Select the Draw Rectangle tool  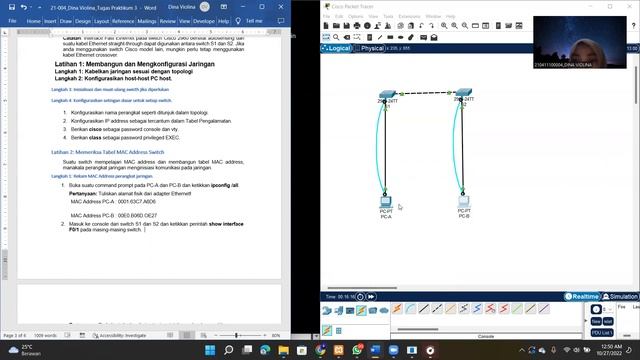click(390, 38)
